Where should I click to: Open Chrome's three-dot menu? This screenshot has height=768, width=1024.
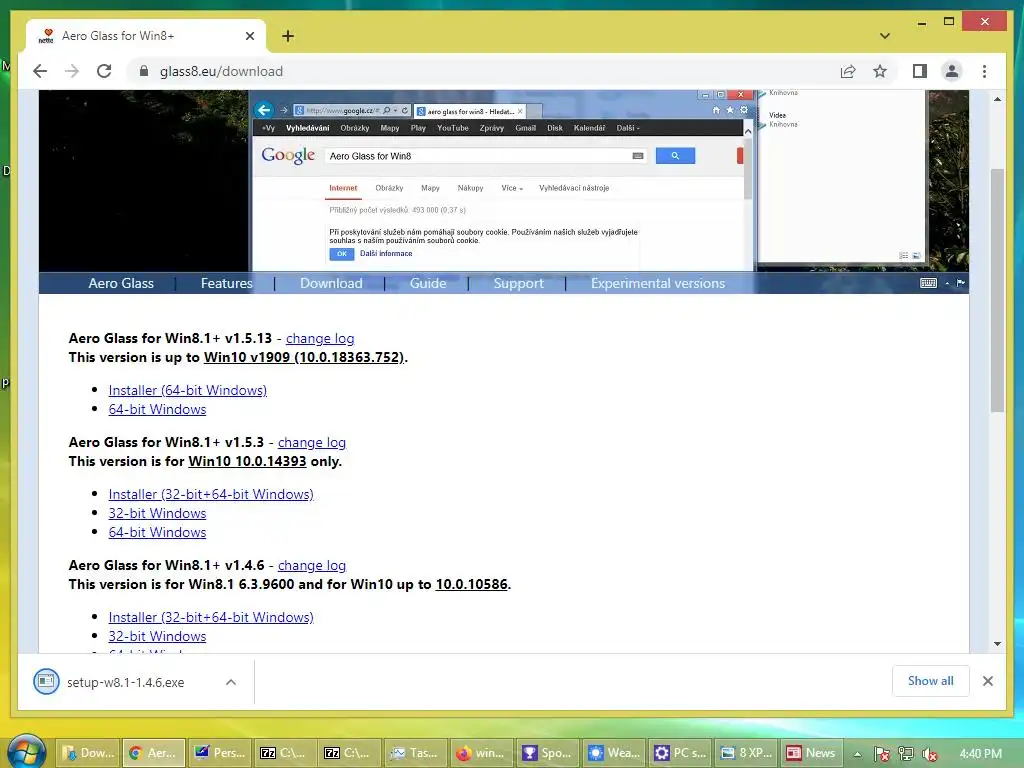pyautogui.click(x=984, y=71)
